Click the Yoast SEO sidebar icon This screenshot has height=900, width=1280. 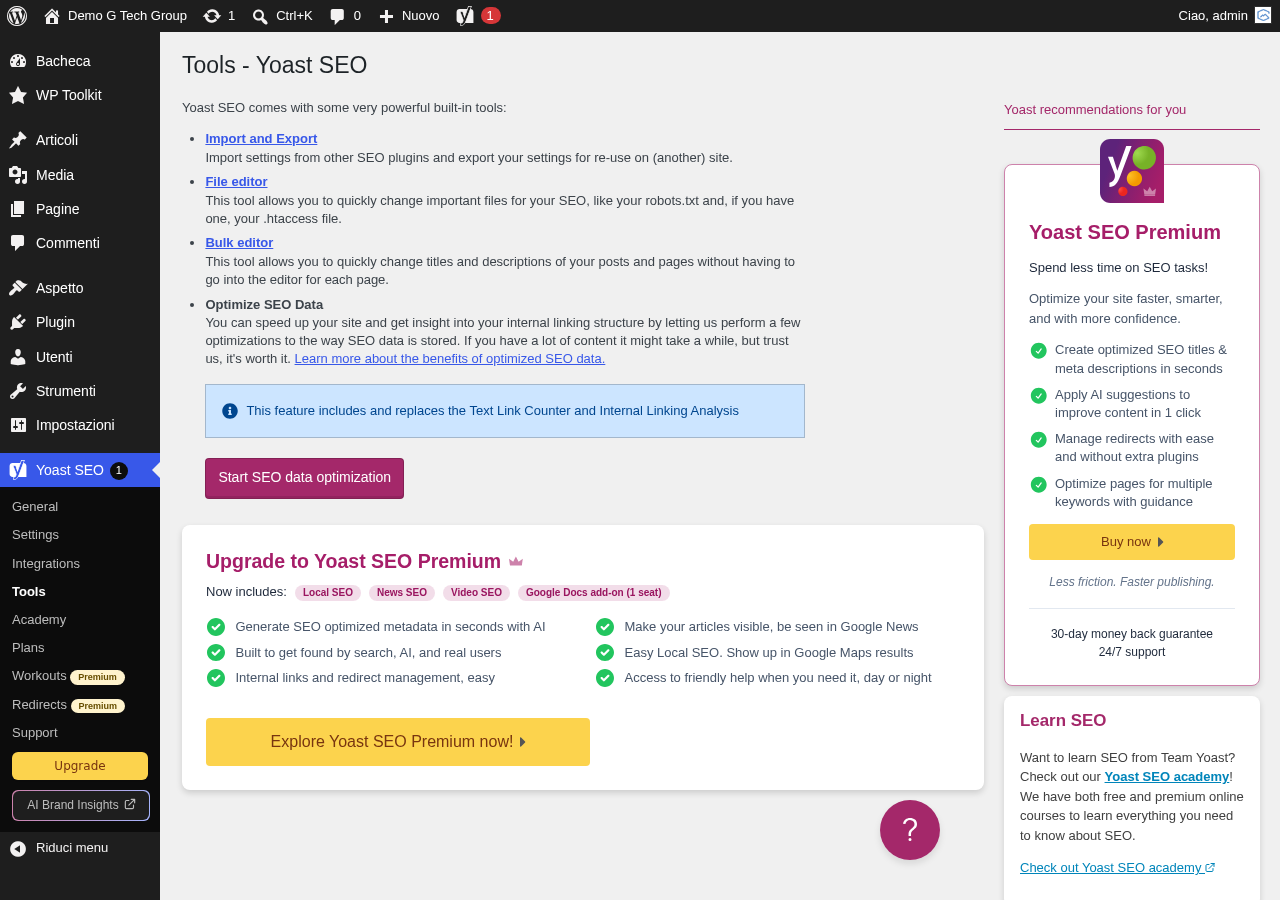18,470
